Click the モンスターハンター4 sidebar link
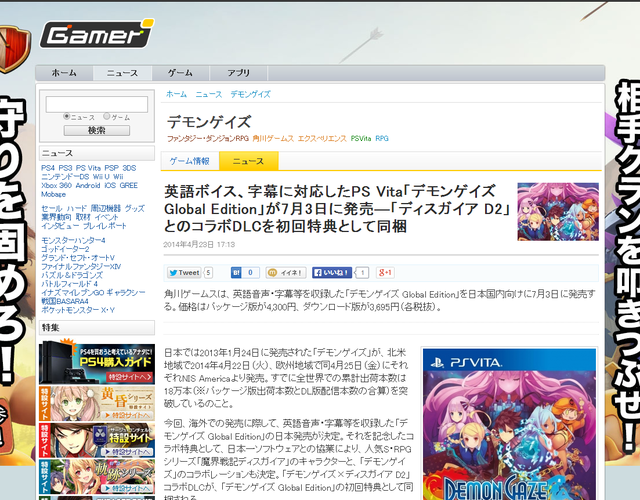Viewport: 640px width, 500px height. click(x=73, y=240)
